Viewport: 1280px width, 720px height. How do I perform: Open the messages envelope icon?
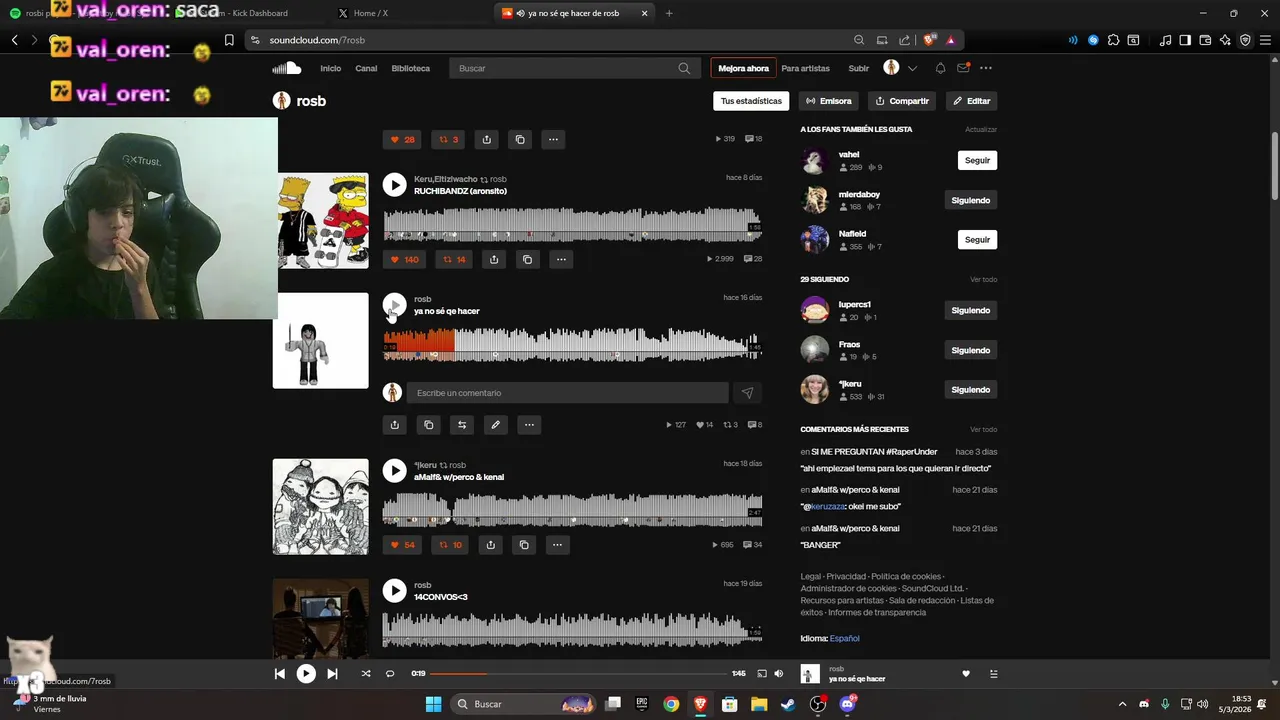click(963, 68)
